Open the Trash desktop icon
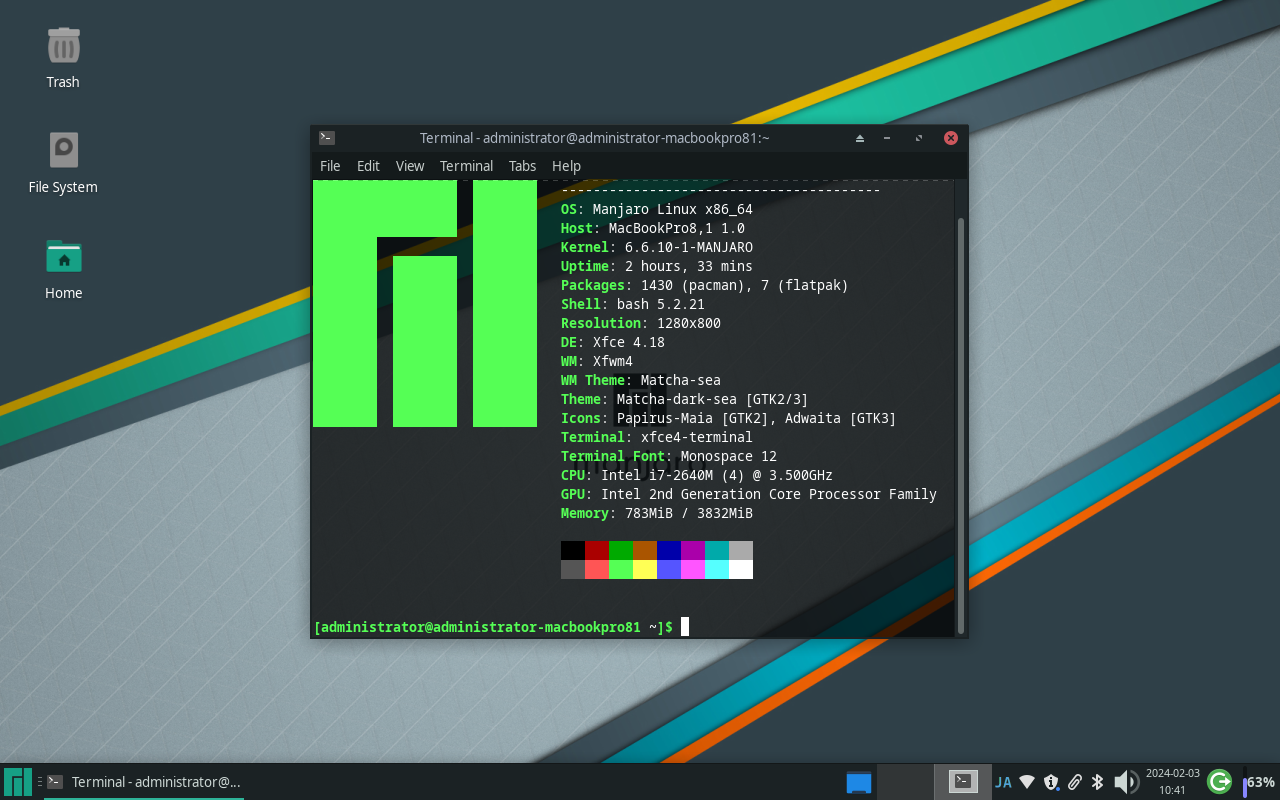 [x=63, y=47]
